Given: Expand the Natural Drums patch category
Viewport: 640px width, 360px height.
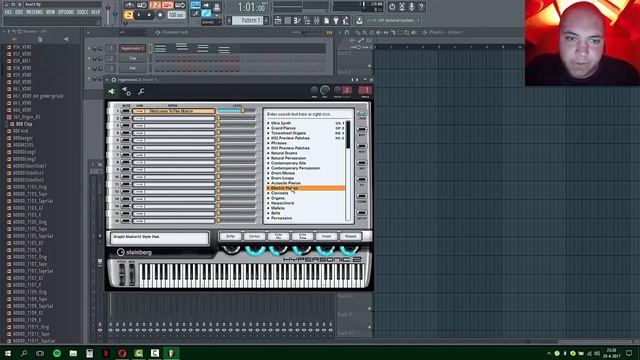Looking at the screenshot, I should (268, 153).
